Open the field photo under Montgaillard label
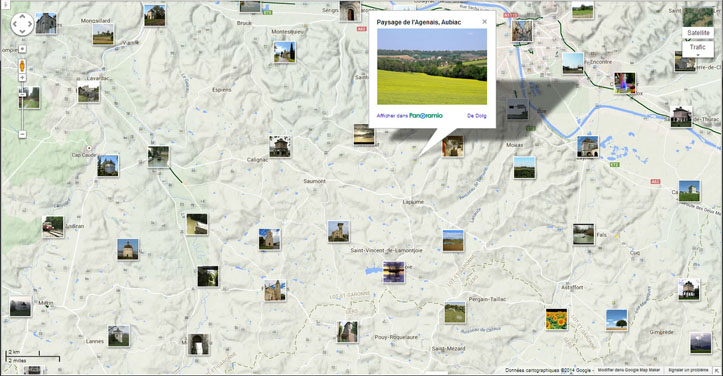 [103, 34]
